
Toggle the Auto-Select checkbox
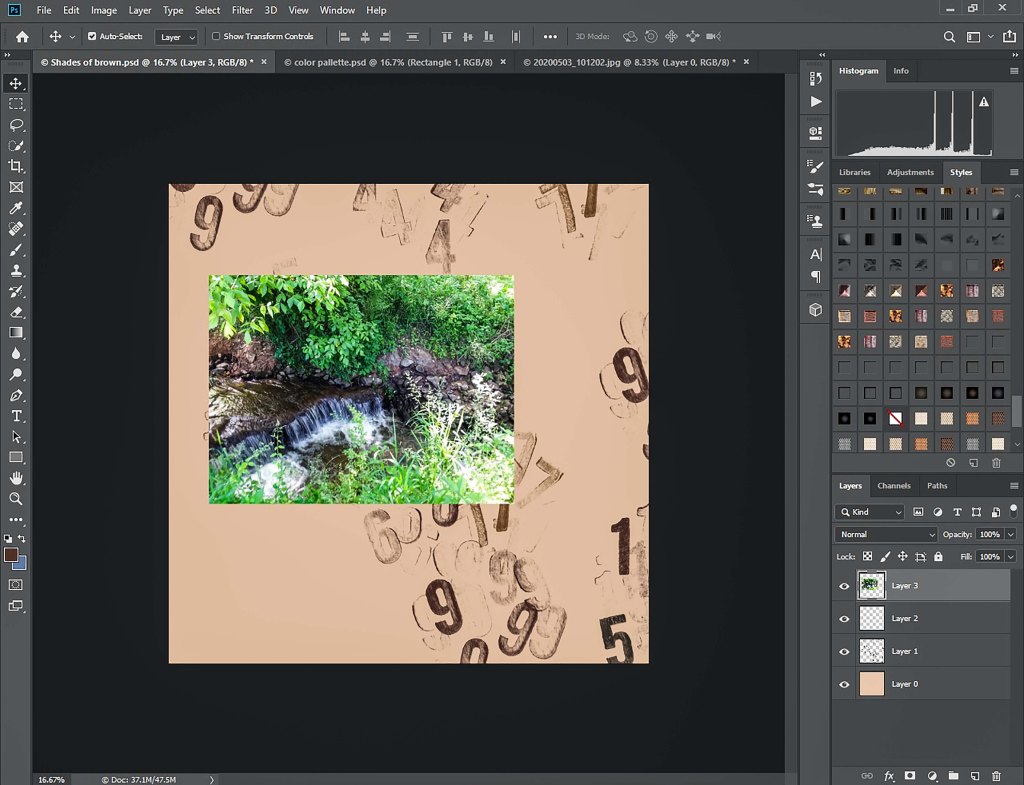point(92,36)
